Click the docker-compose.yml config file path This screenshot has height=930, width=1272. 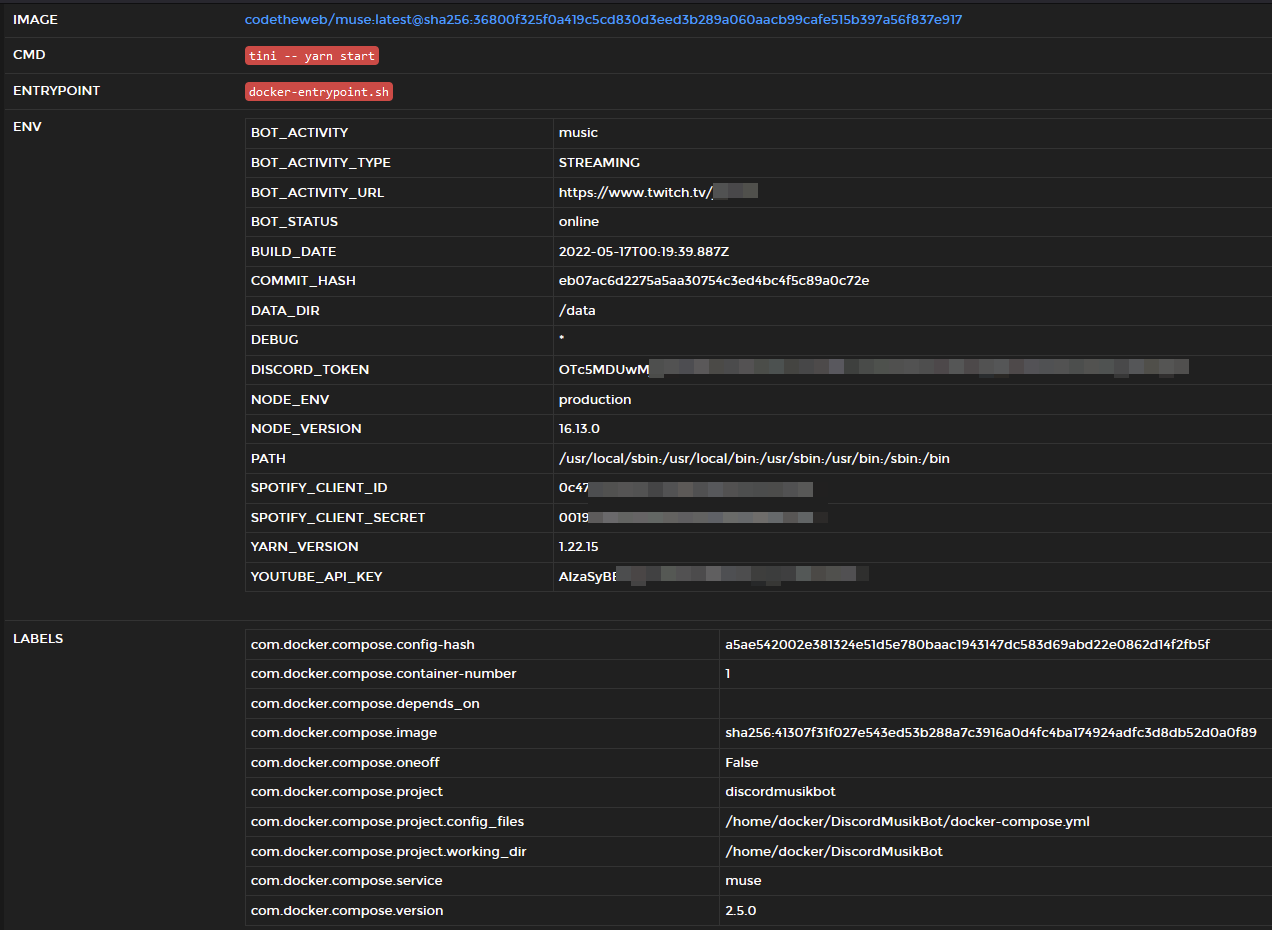click(x=907, y=821)
